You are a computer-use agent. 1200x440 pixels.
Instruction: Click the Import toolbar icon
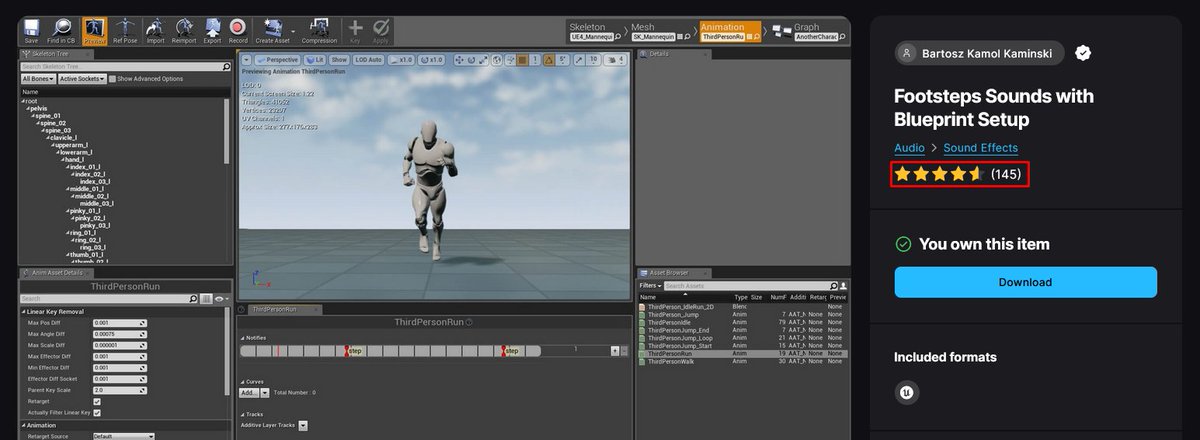click(155, 30)
